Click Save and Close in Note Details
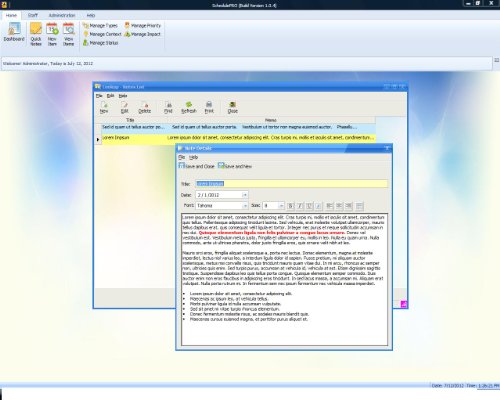 [197, 166]
